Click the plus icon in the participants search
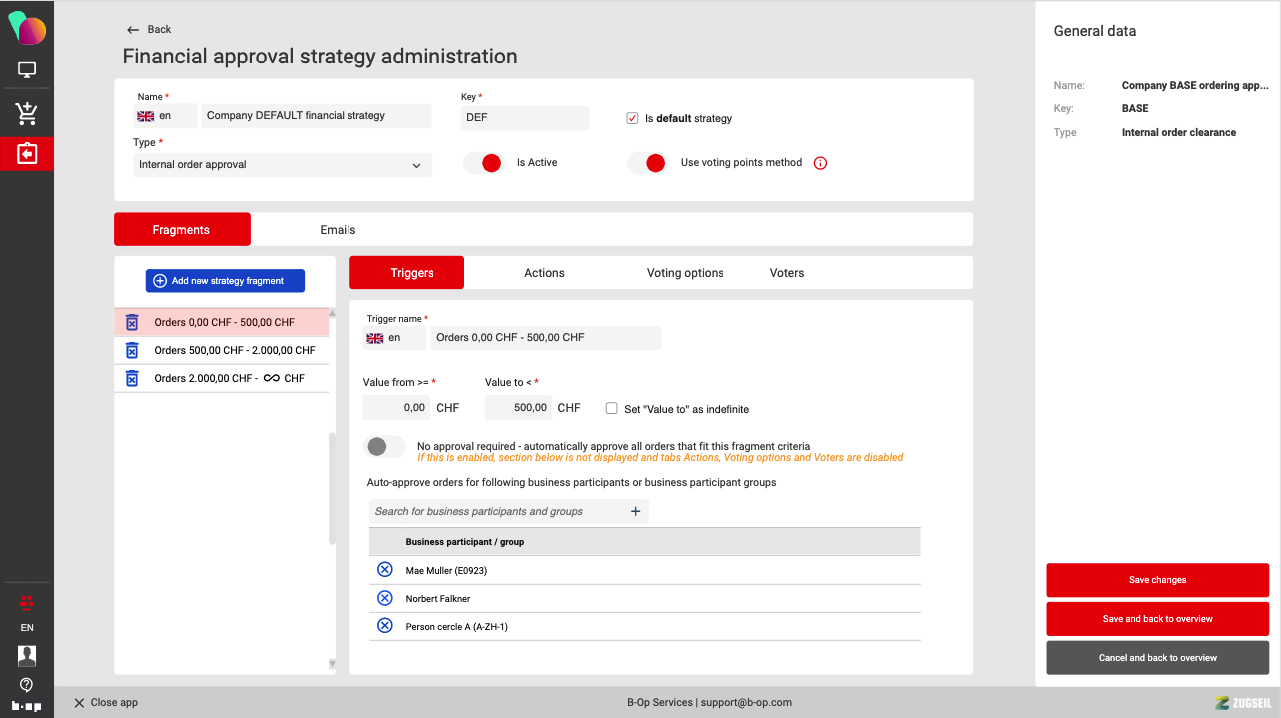The width and height of the screenshot is (1281, 718). click(x=635, y=511)
